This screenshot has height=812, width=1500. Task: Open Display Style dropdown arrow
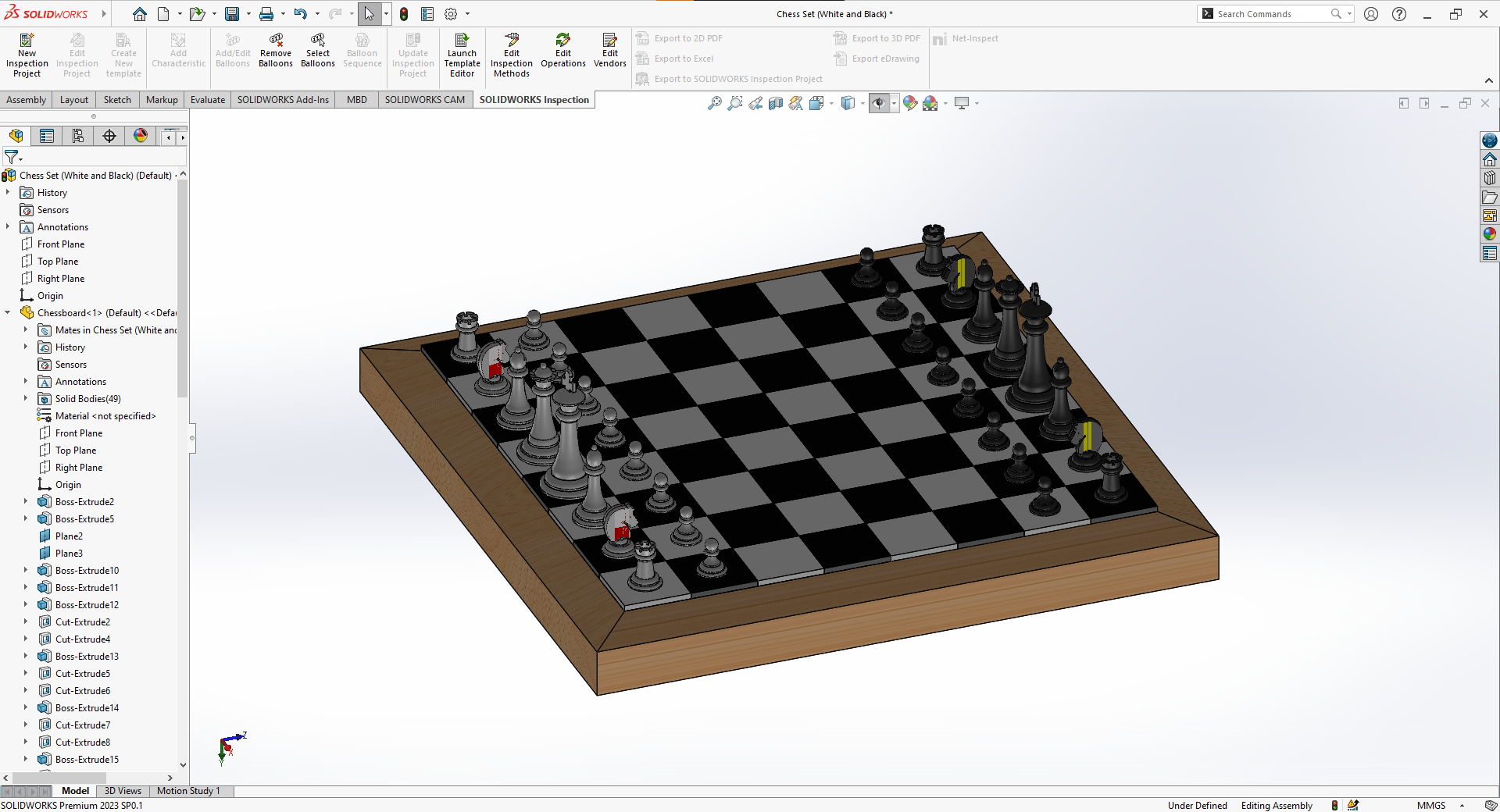point(862,103)
